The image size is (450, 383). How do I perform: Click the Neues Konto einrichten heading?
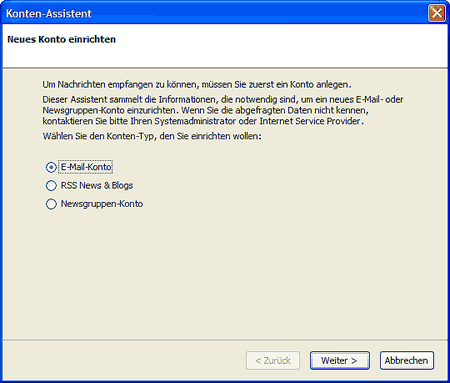pyautogui.click(x=62, y=39)
